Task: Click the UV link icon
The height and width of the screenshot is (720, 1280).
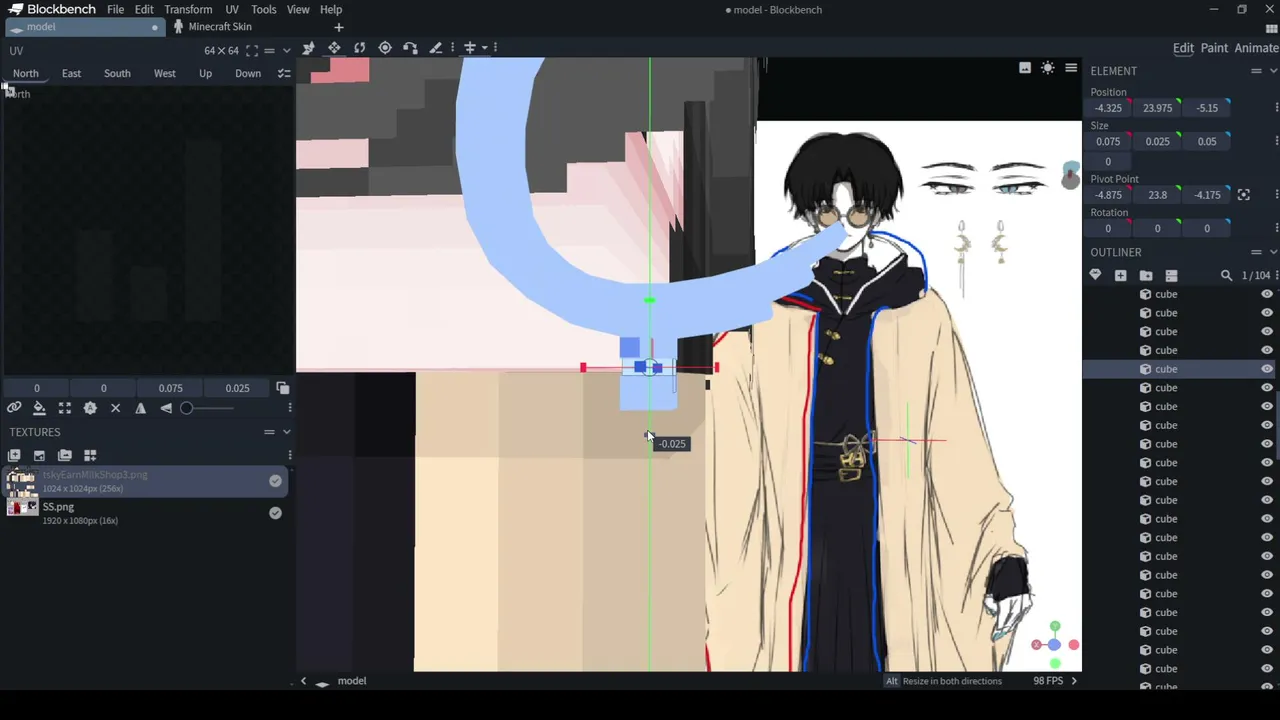Action: tap(14, 408)
